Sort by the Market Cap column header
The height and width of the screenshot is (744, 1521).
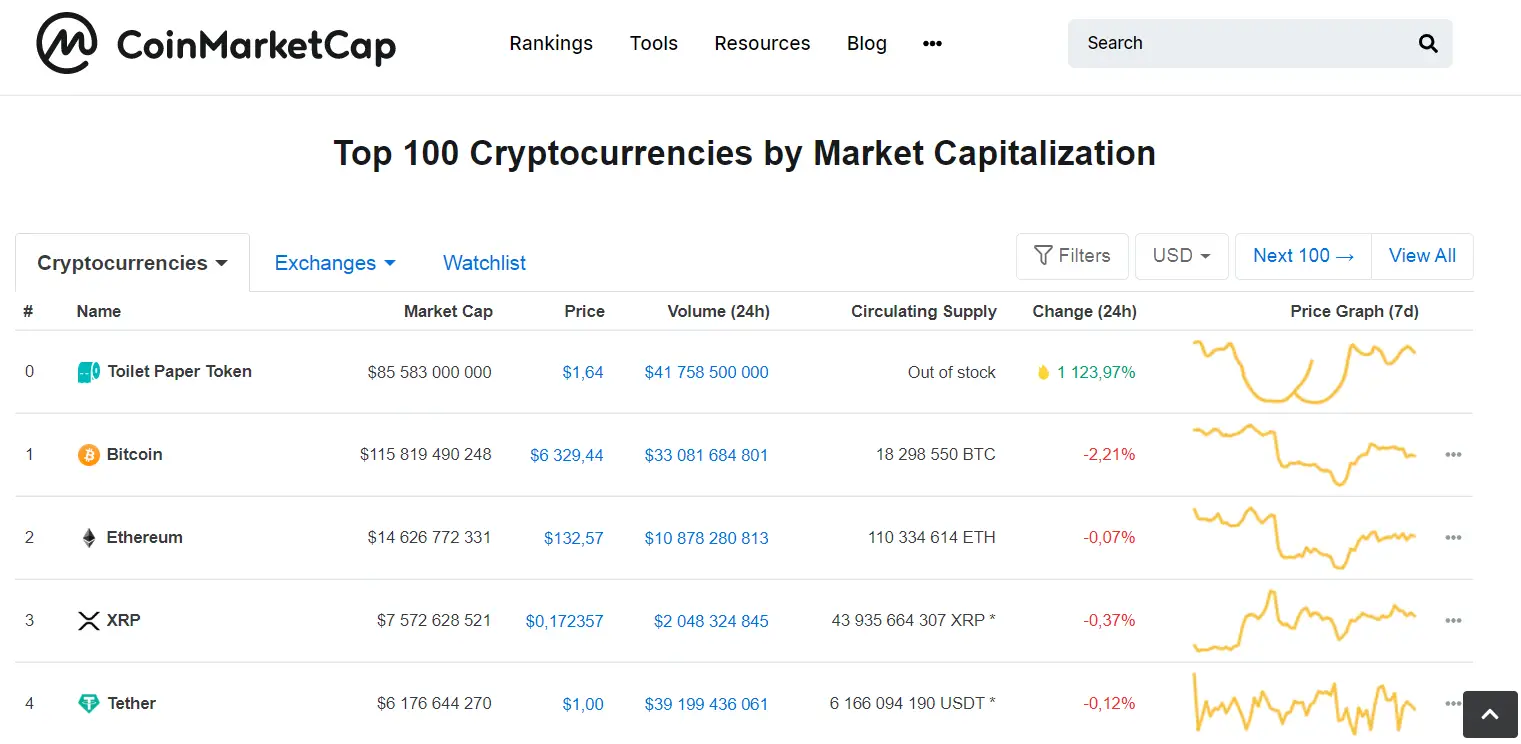coord(448,311)
